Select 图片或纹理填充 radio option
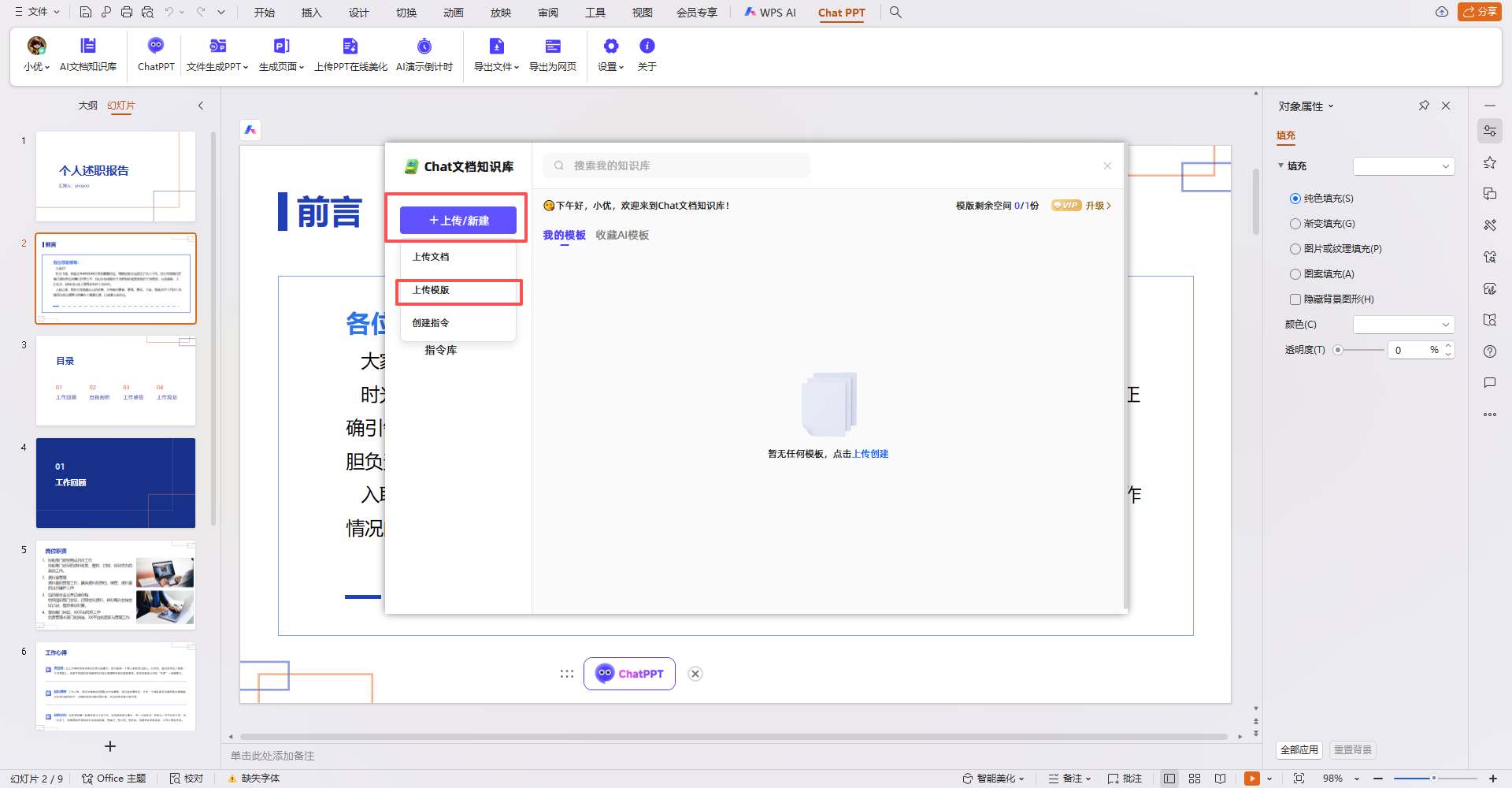 pos(1295,249)
